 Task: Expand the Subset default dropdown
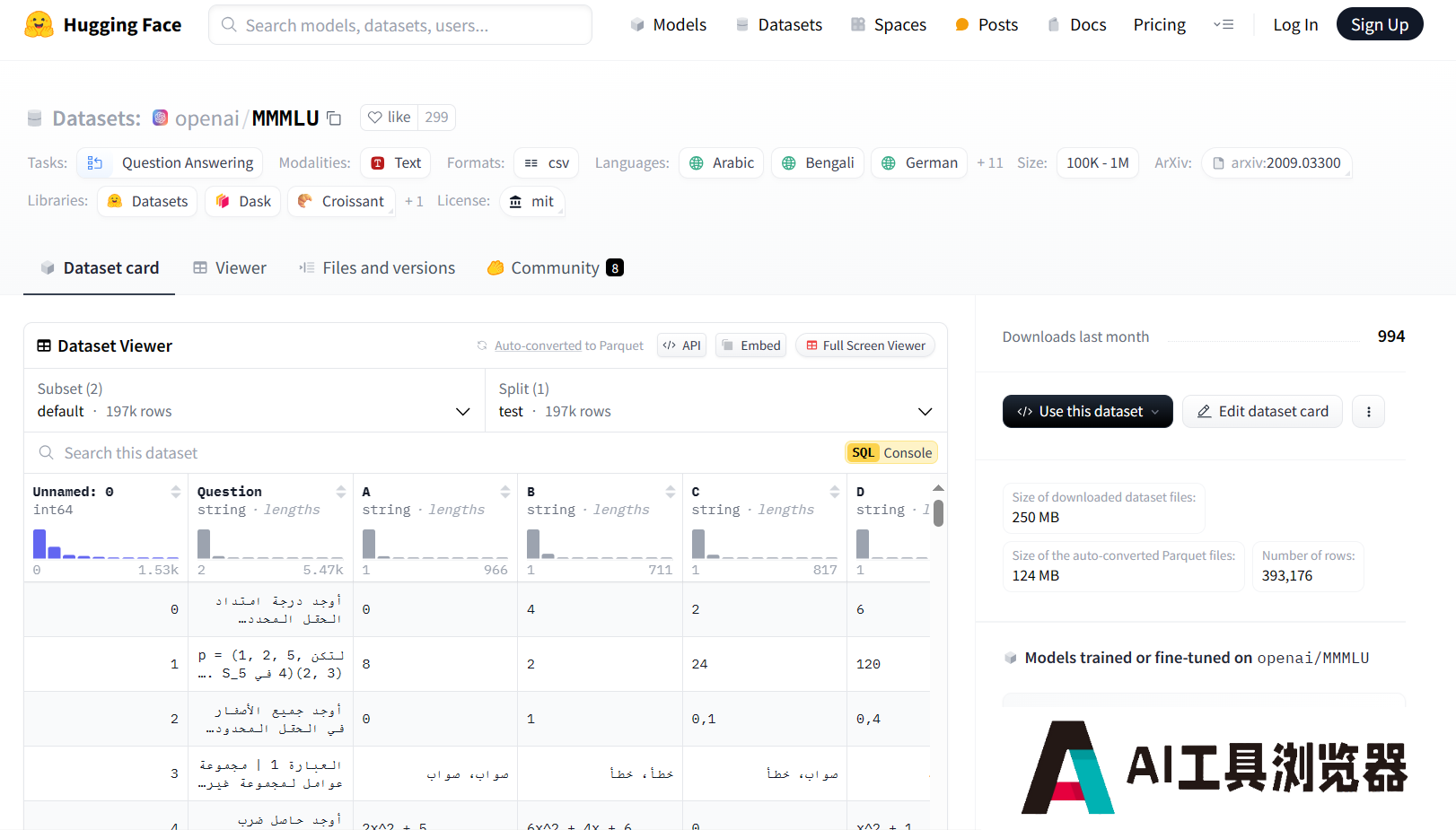click(255, 400)
